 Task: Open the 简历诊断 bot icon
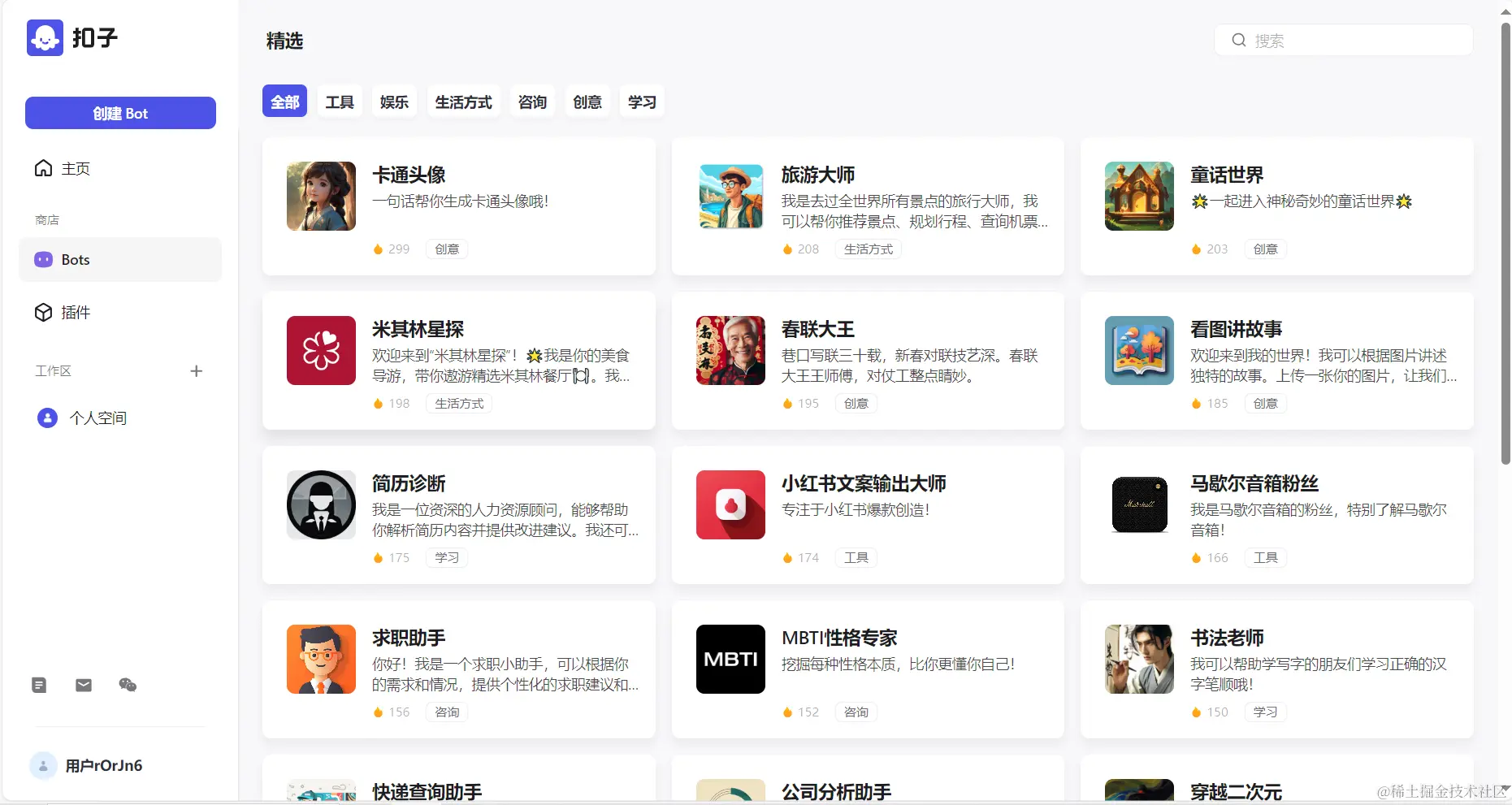[321, 504]
